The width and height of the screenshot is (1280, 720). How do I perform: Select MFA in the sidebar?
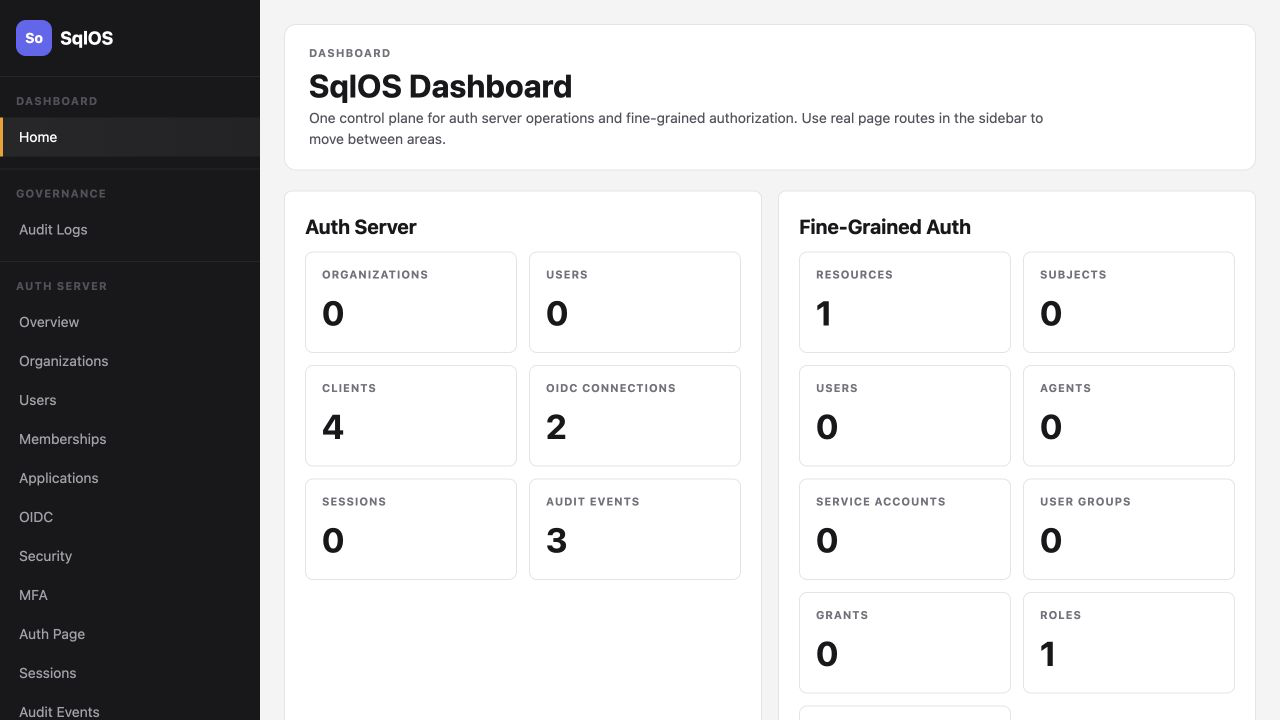130,595
